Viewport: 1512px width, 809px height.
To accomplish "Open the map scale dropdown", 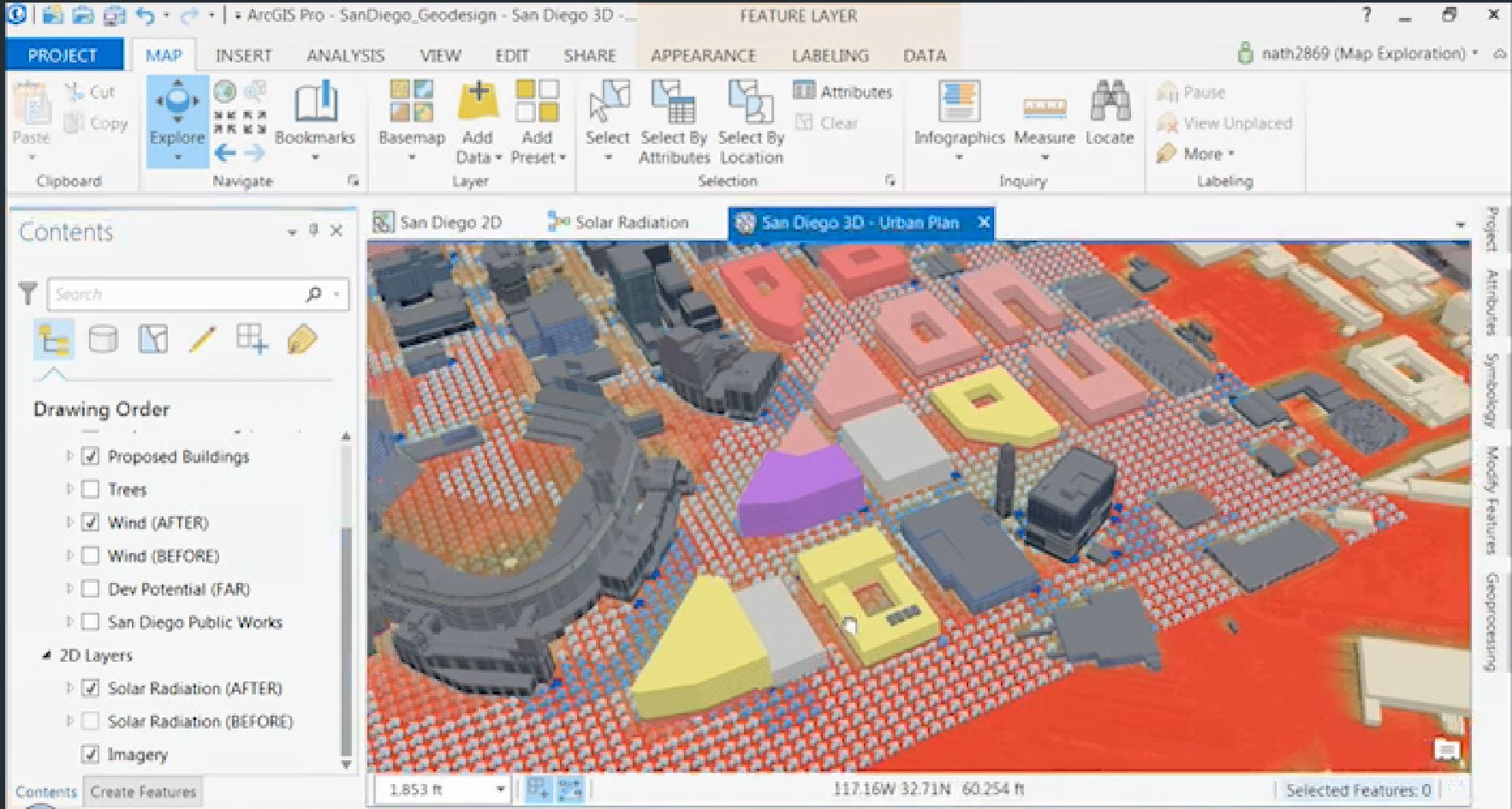I will 500,789.
